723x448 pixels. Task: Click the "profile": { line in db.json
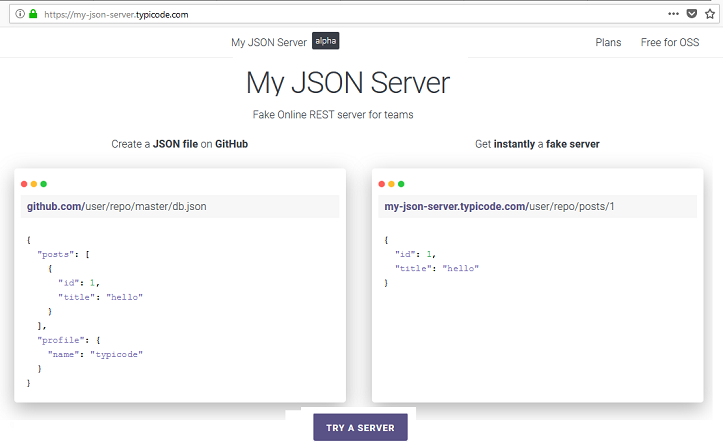tap(69, 340)
